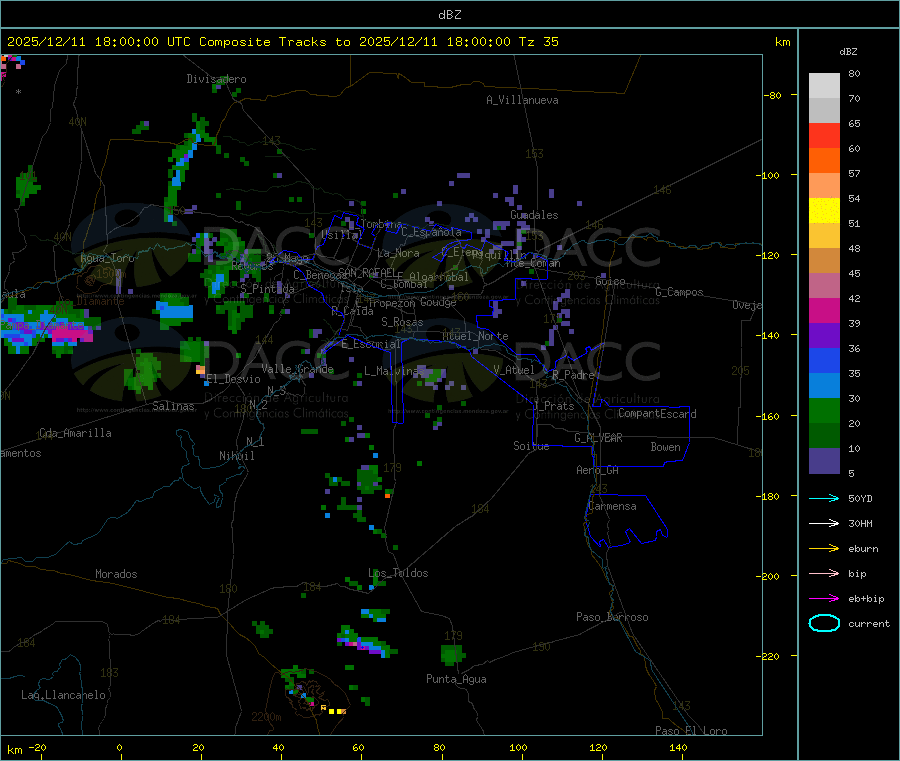Click the C_Española map label

point(432,232)
